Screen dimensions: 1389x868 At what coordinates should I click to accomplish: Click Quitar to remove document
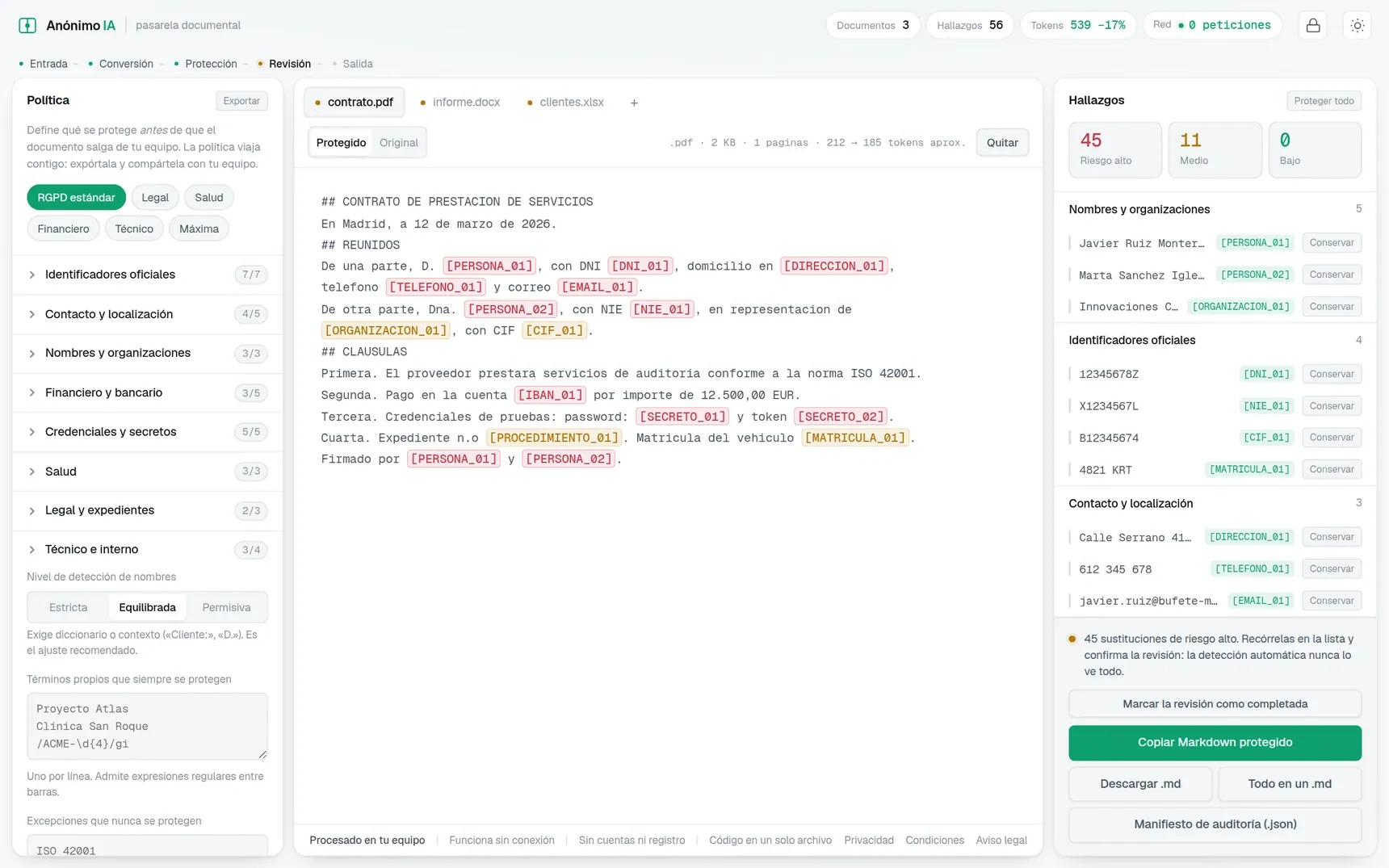(x=1002, y=143)
